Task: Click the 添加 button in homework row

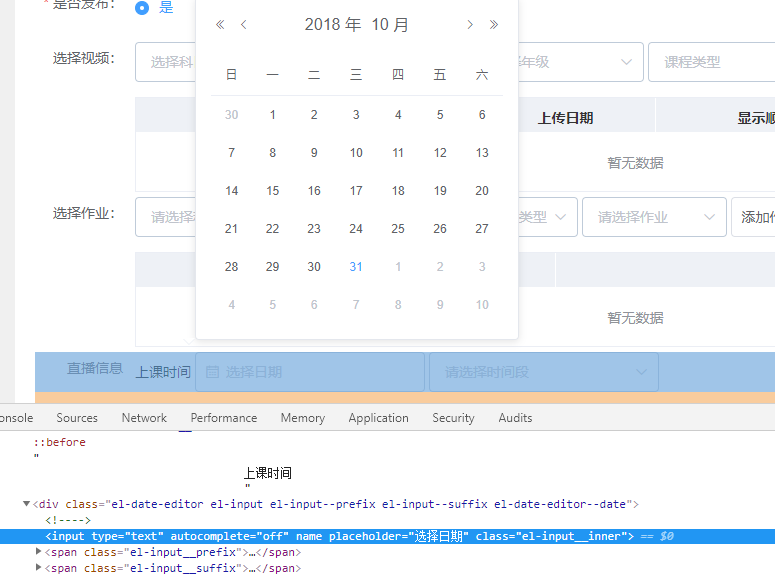Action: [753, 217]
